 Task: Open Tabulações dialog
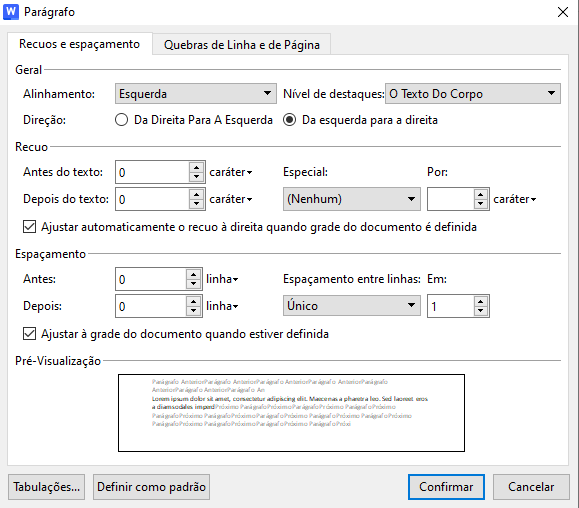coord(47,487)
